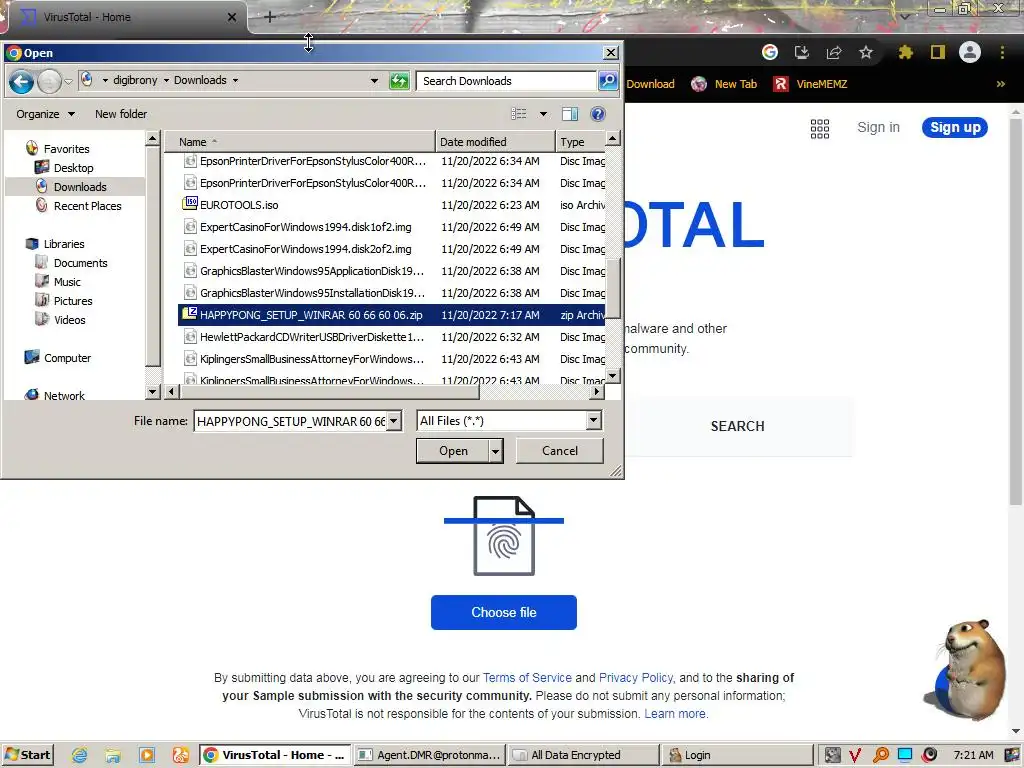This screenshot has width=1024, height=768.
Task: Switch to SEARCH tab on VirusTotal
Action: pyautogui.click(x=737, y=426)
